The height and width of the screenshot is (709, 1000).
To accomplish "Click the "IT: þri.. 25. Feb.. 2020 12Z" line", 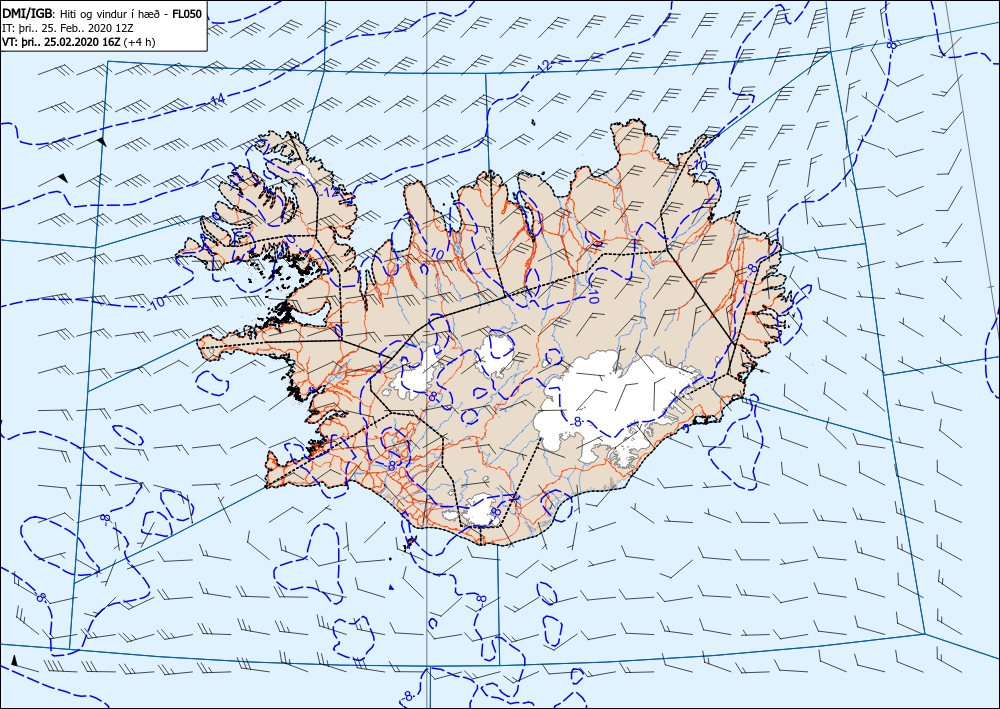I will point(68,28).
